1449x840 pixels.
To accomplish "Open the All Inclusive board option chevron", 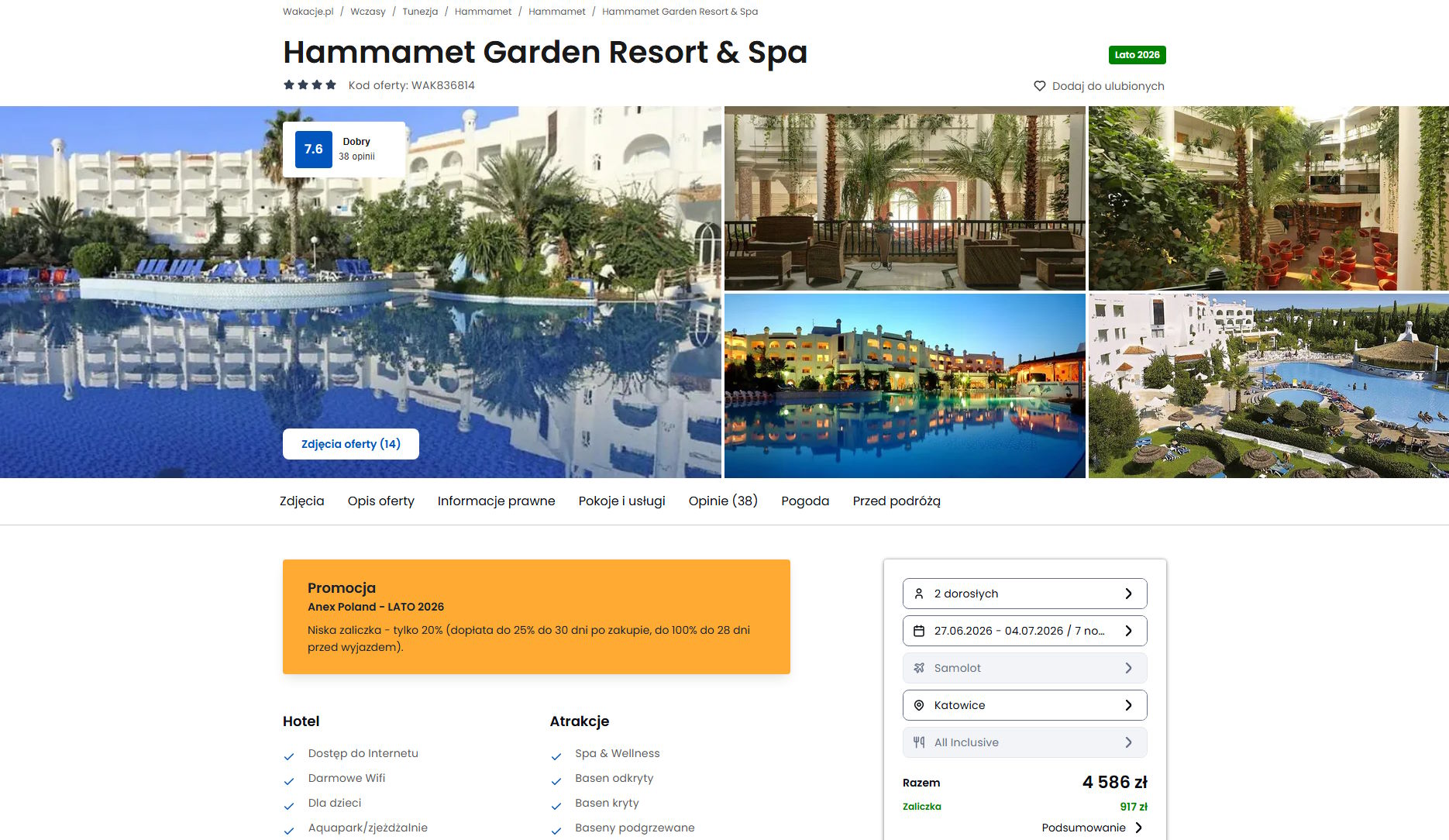I will [x=1128, y=742].
